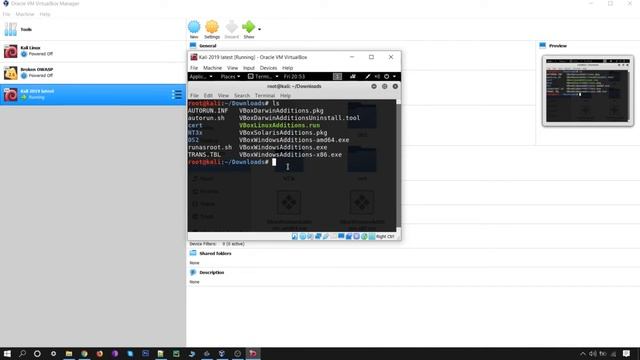The image size is (640, 360).
Task: Open VirtualBox cube icon in the taskbar
Action: 222,353
